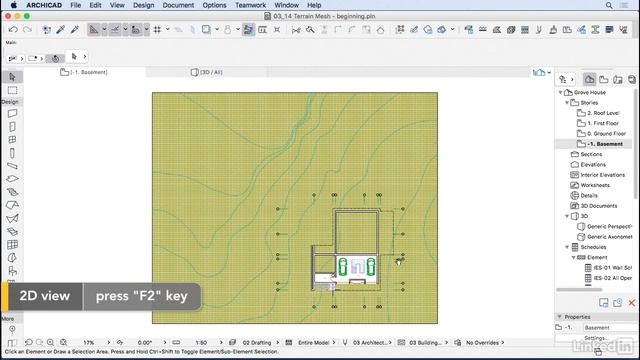The width and height of the screenshot is (640, 360).
Task: Activate the Column tool
Action: point(12,153)
